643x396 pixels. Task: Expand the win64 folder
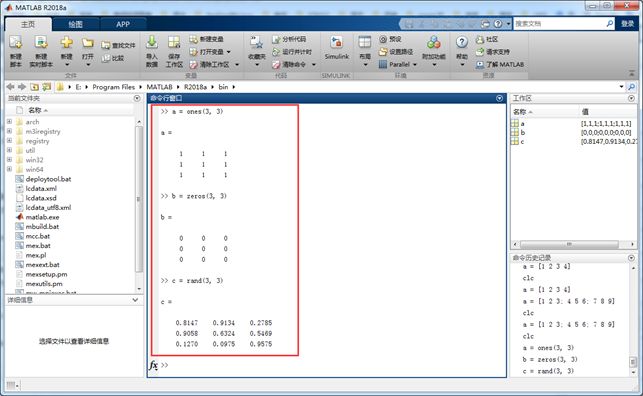pyautogui.click(x=9, y=169)
